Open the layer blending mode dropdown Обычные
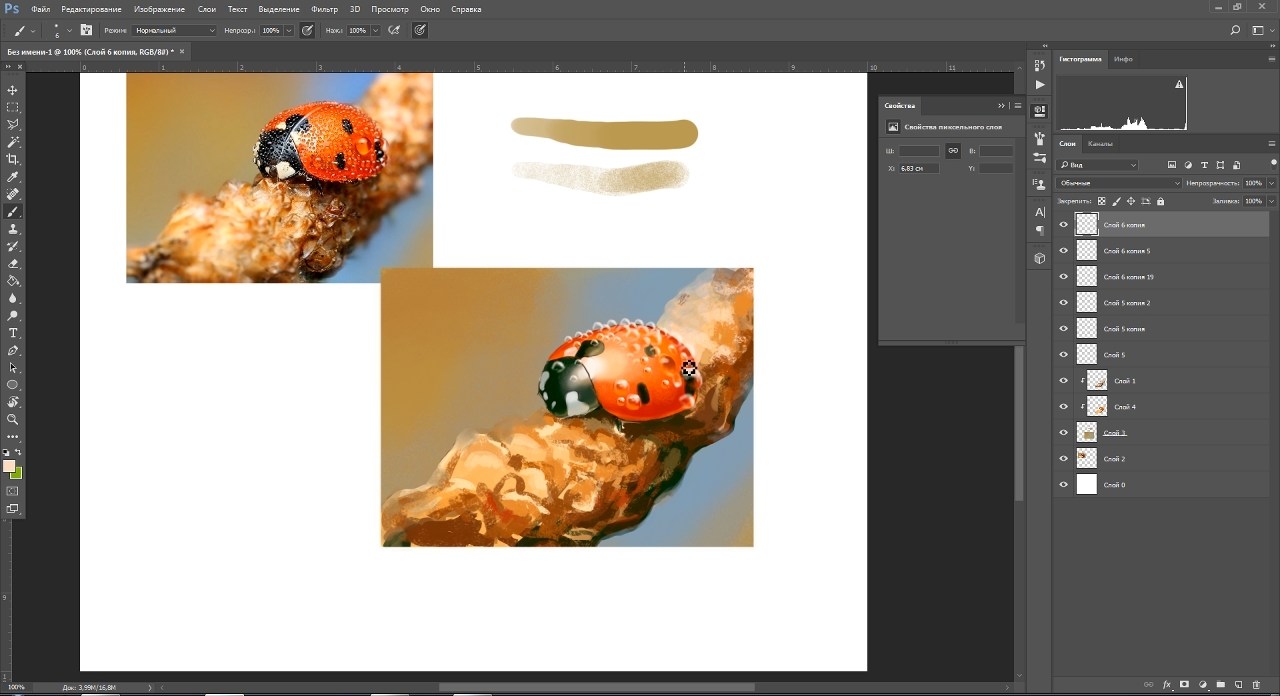Image resolution: width=1280 pixels, height=696 pixels. [1118, 183]
